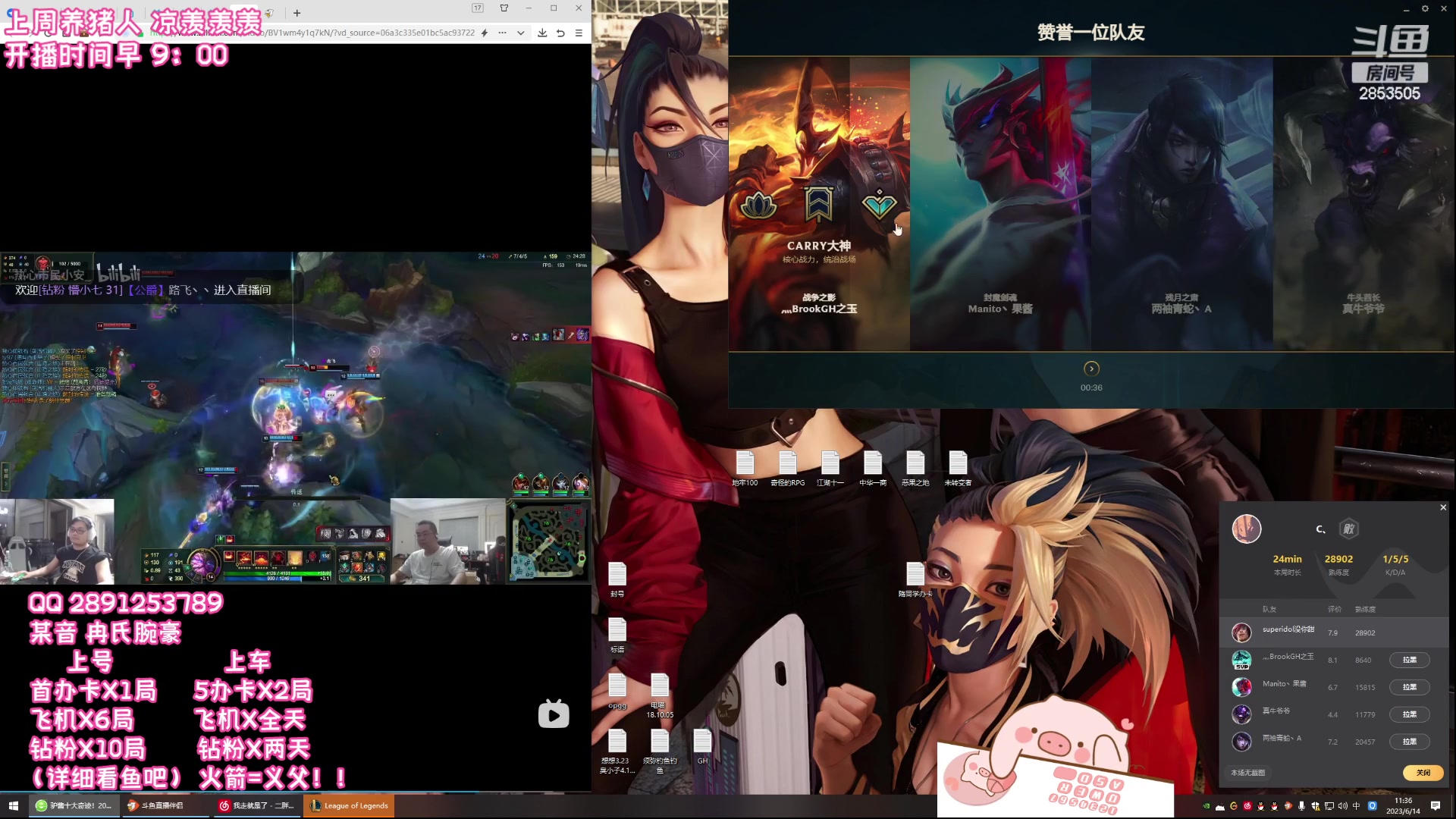
Task: Open the 中华一商 desktop file
Action: coord(873,469)
